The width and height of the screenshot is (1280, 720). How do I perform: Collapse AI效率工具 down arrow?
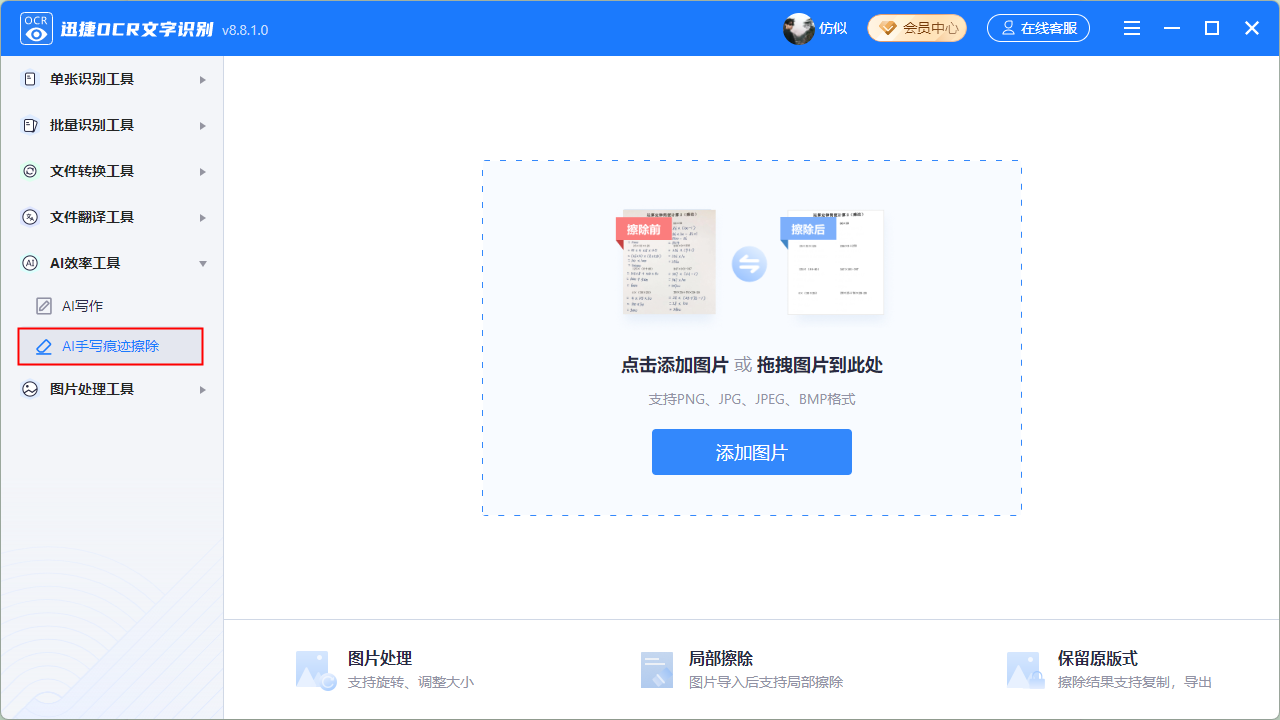pos(203,263)
